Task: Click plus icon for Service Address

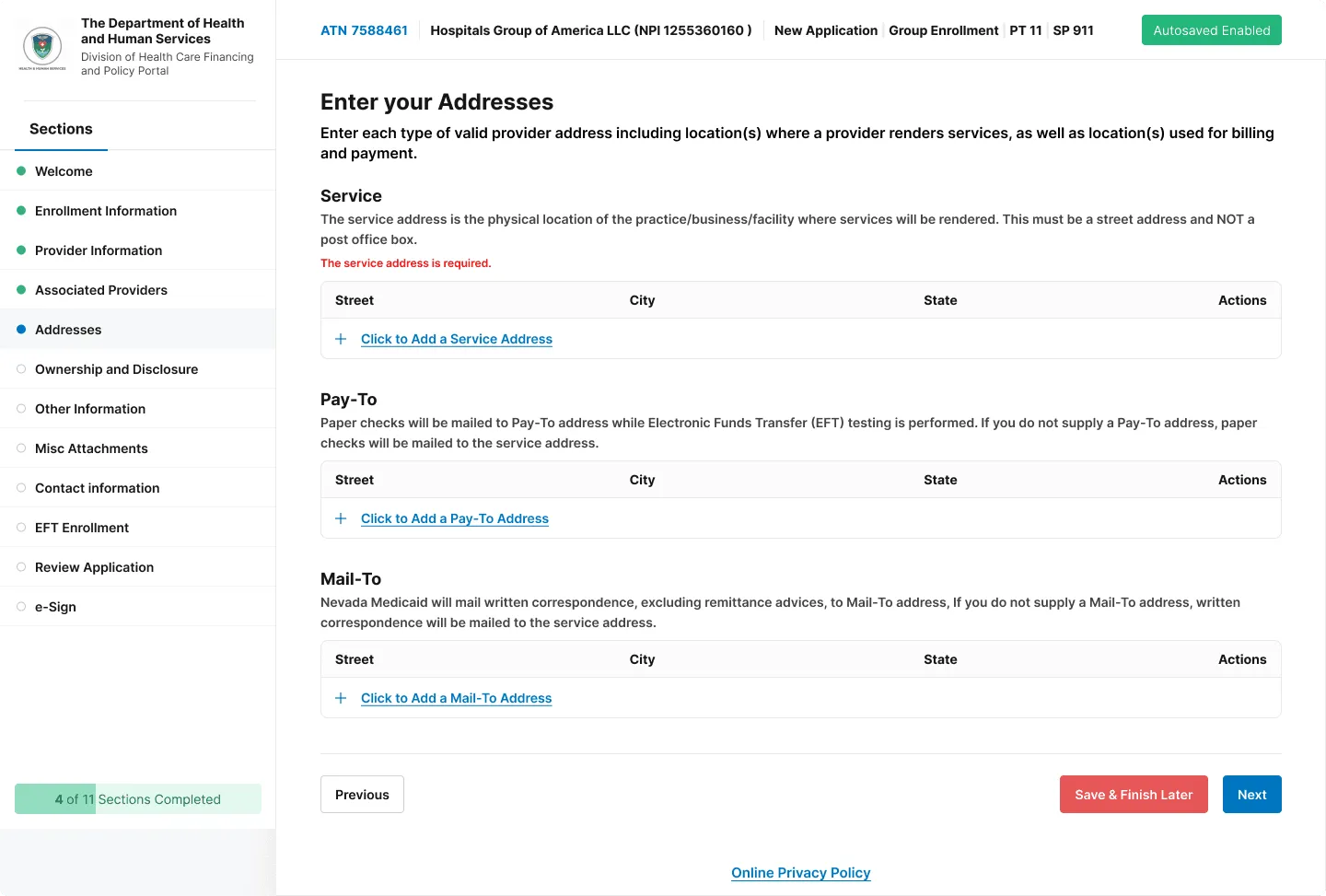Action: pyautogui.click(x=341, y=339)
